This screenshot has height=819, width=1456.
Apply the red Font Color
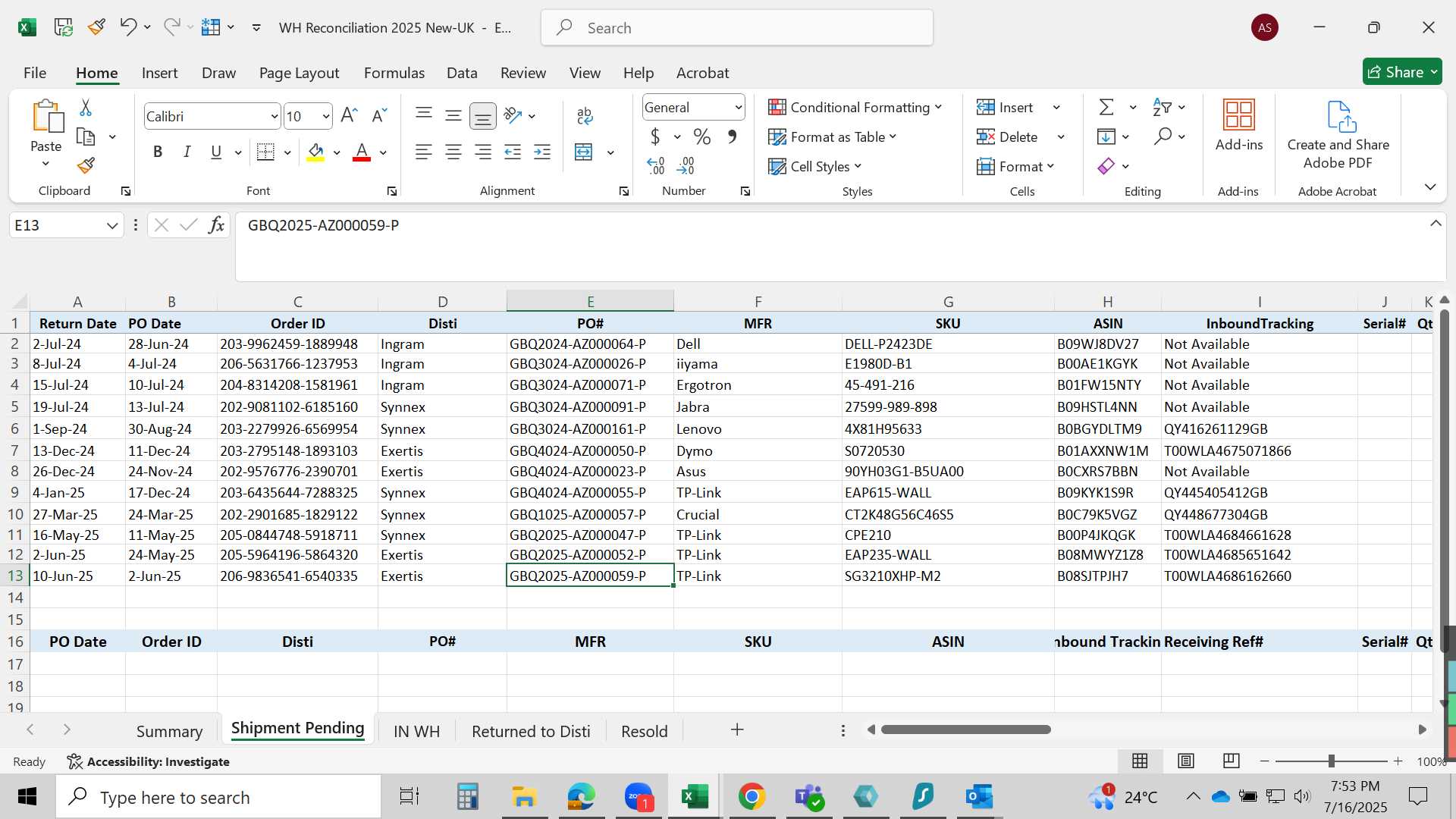362,152
